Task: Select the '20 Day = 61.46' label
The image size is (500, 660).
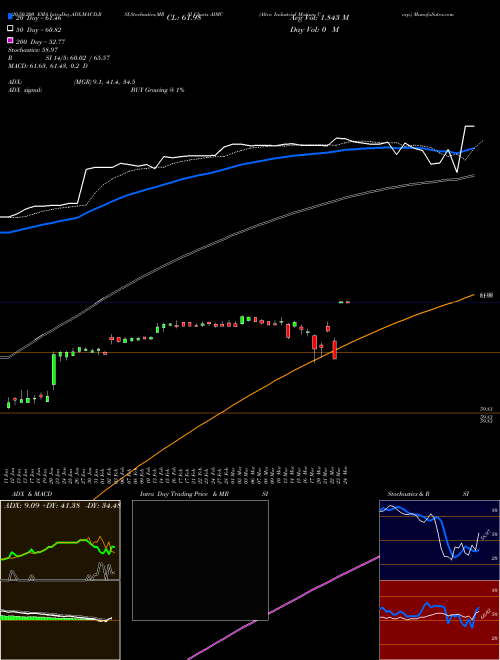Action: [38, 18]
